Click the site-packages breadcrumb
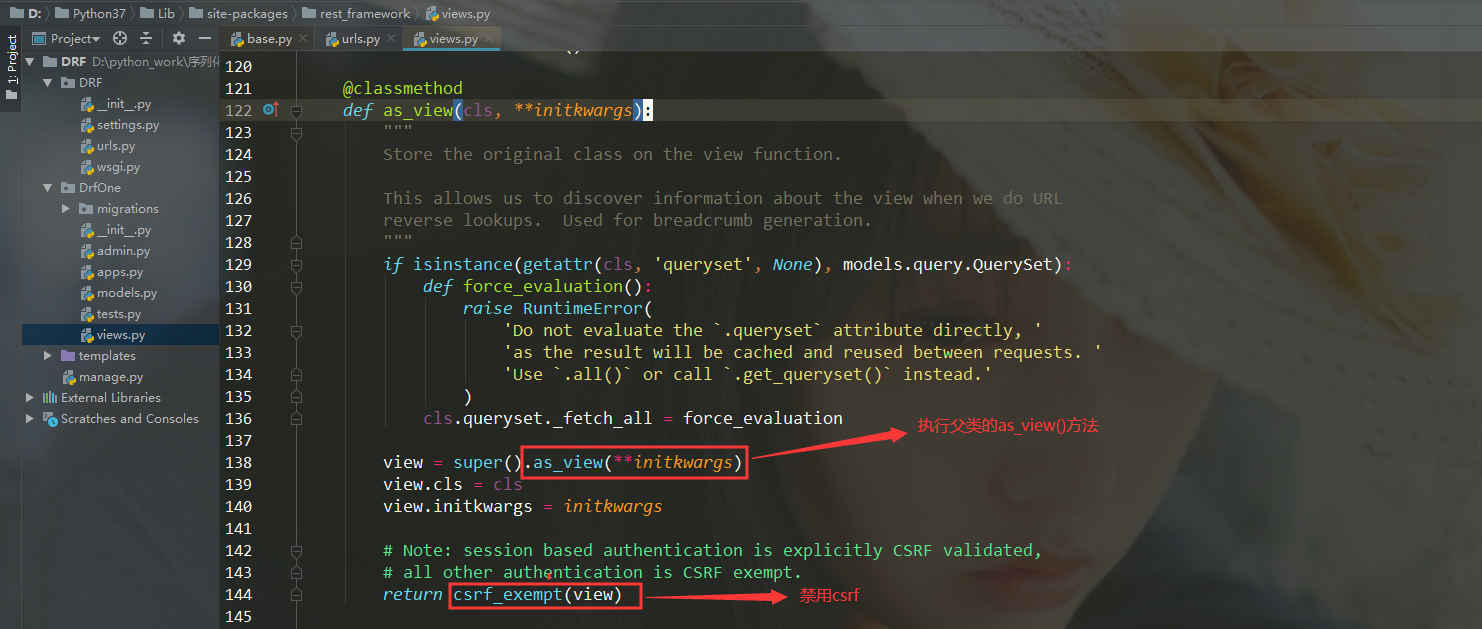1482x629 pixels. pyautogui.click(x=238, y=13)
